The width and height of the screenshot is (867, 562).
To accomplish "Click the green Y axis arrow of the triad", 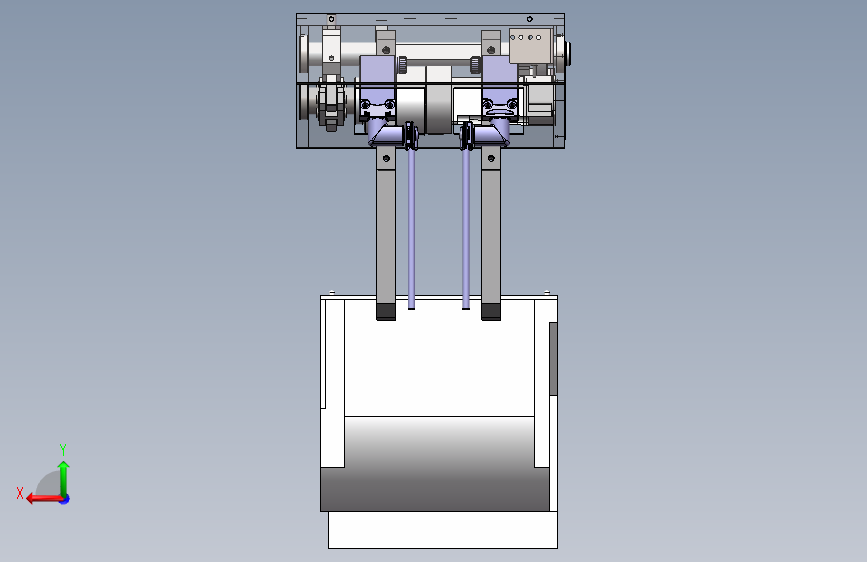I will 64,478.
